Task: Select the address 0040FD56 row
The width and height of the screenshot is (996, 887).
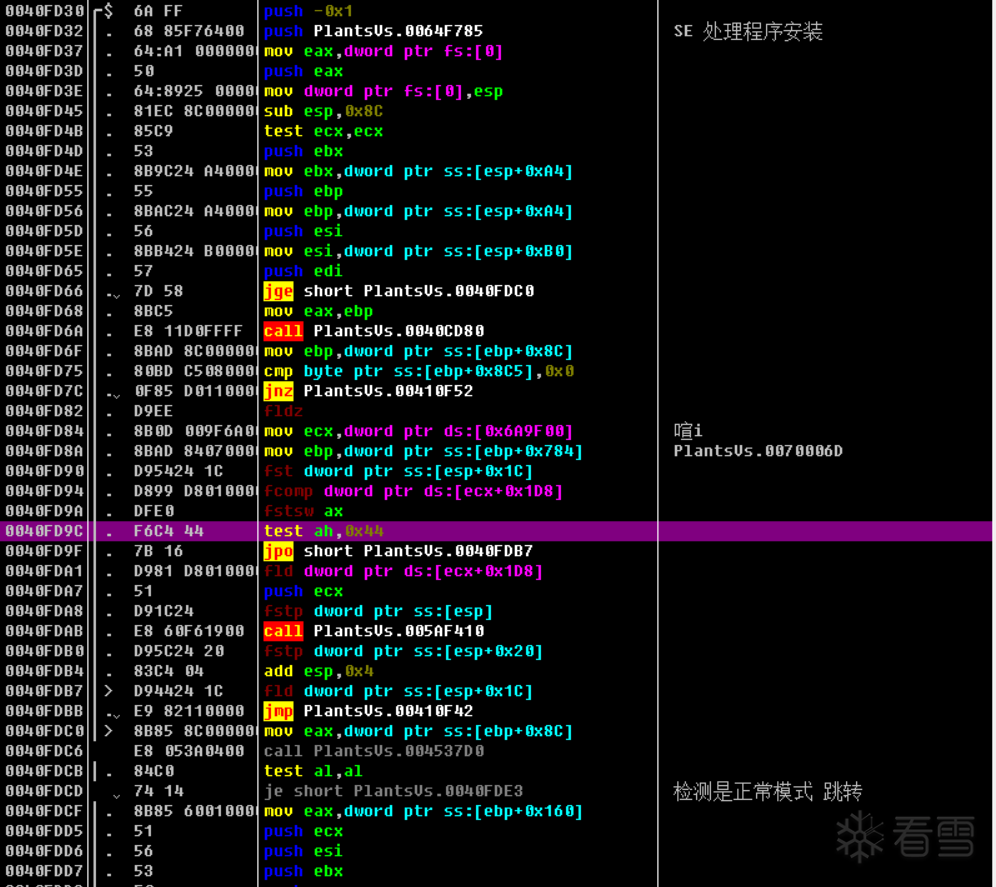Action: coord(44,211)
